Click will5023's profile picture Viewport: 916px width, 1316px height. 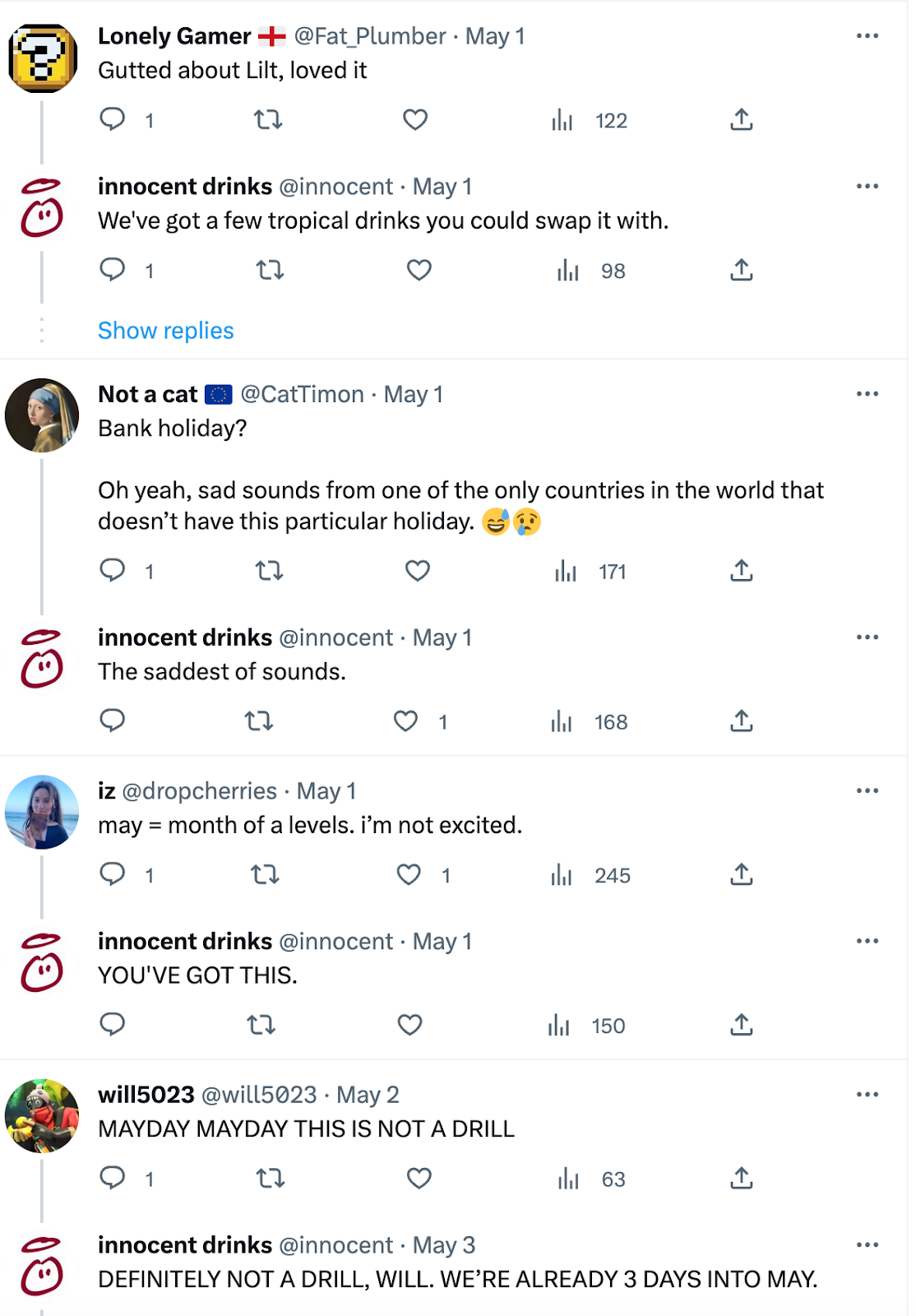pyautogui.click(x=42, y=1115)
